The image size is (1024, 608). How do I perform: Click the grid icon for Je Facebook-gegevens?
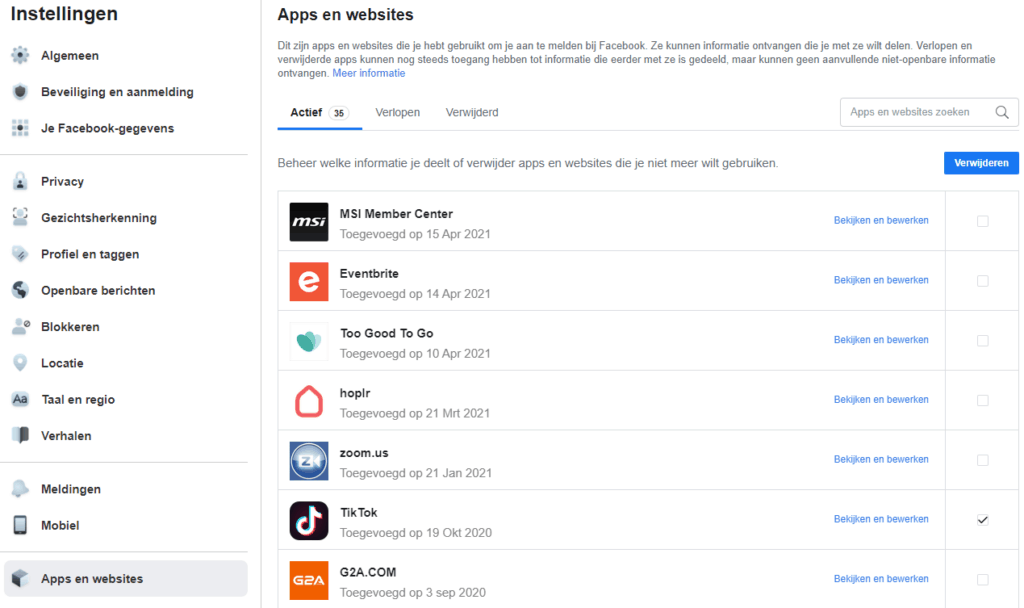20,128
